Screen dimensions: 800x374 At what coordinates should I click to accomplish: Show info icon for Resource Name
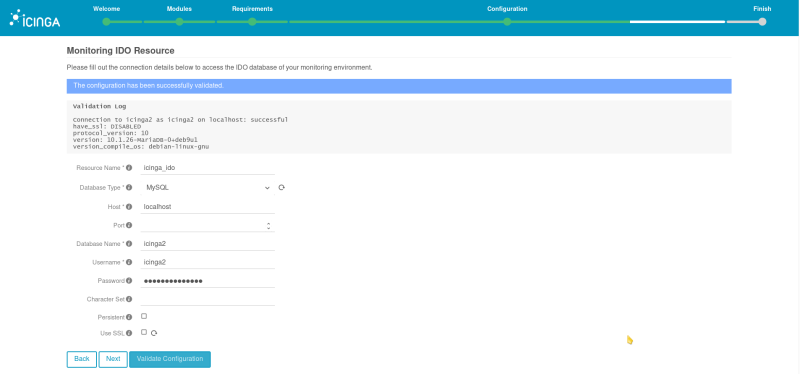click(129, 167)
